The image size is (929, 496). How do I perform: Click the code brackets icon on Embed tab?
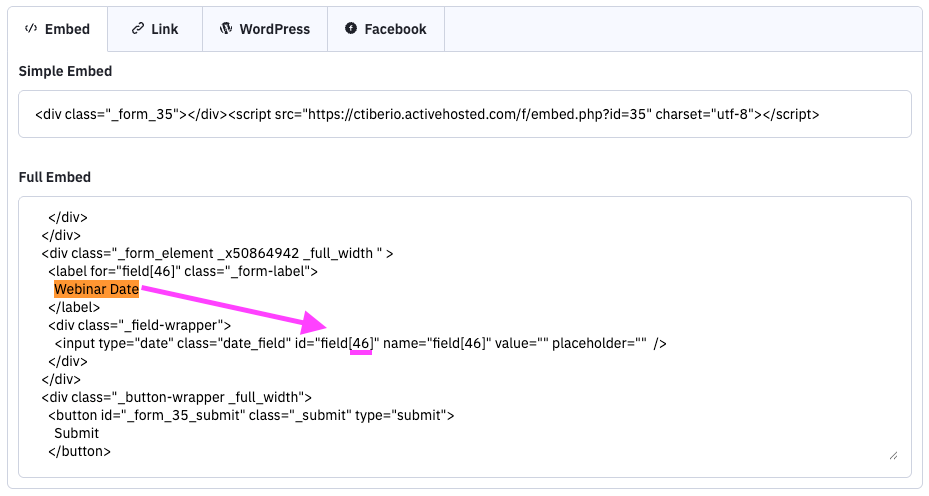point(31,29)
